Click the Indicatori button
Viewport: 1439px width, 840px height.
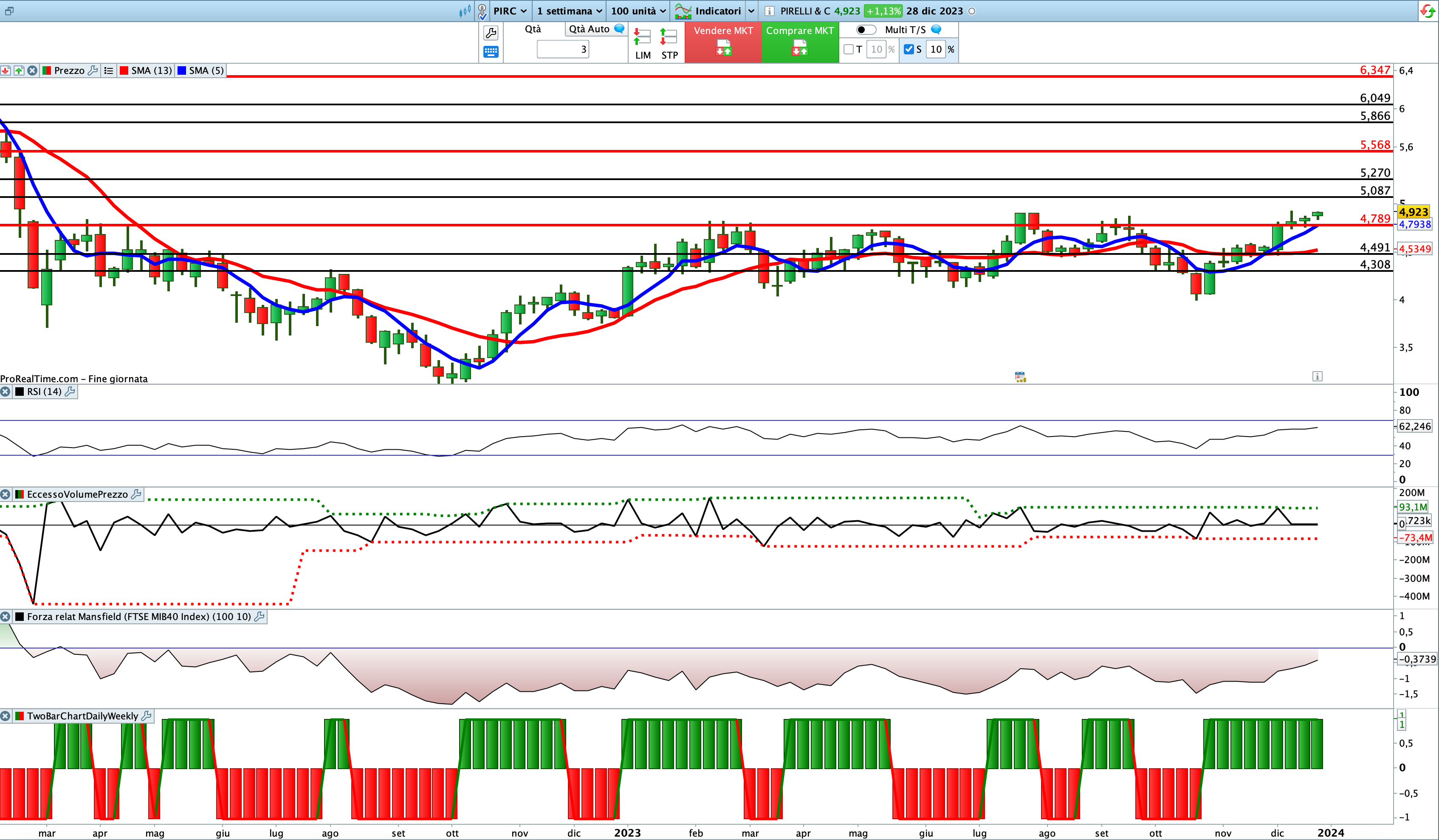[708, 11]
